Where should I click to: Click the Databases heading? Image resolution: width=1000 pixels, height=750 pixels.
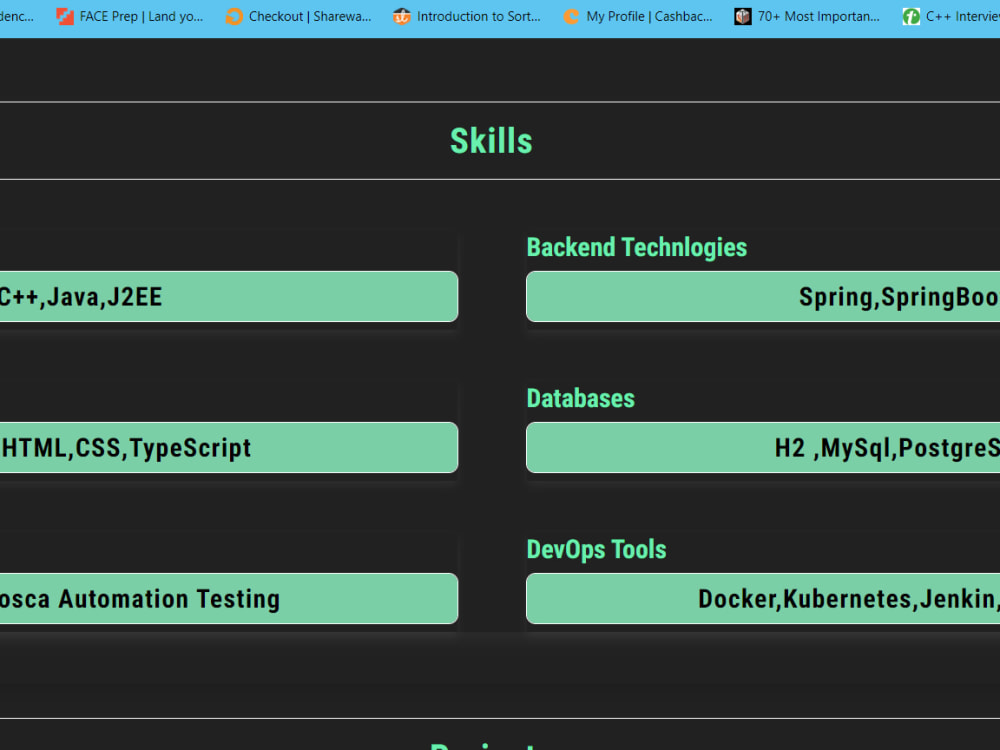point(580,399)
